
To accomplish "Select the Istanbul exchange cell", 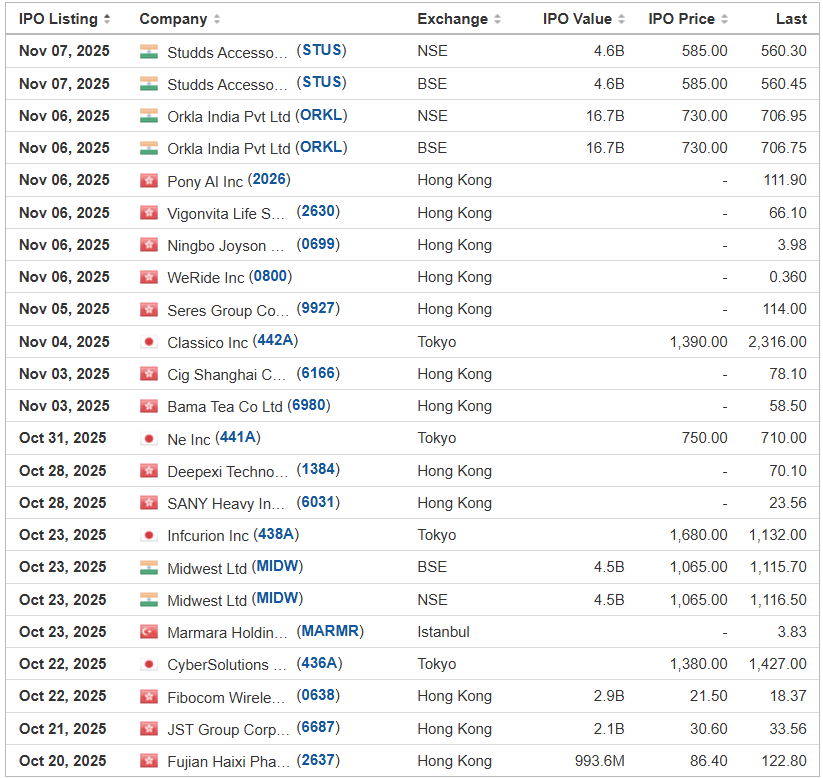I will pos(444,632).
